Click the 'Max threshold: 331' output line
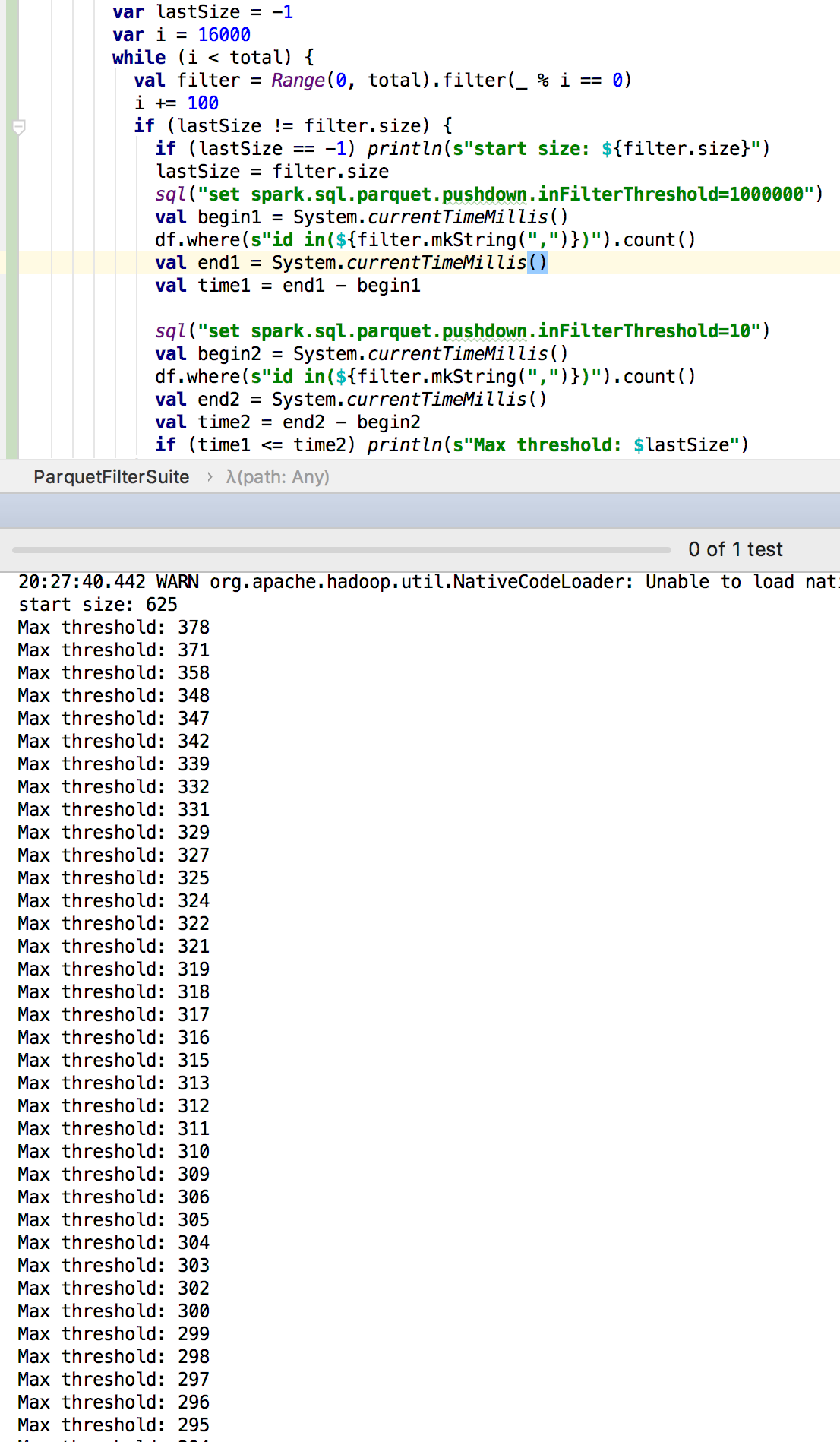Image resolution: width=840 pixels, height=1442 pixels. (x=114, y=810)
